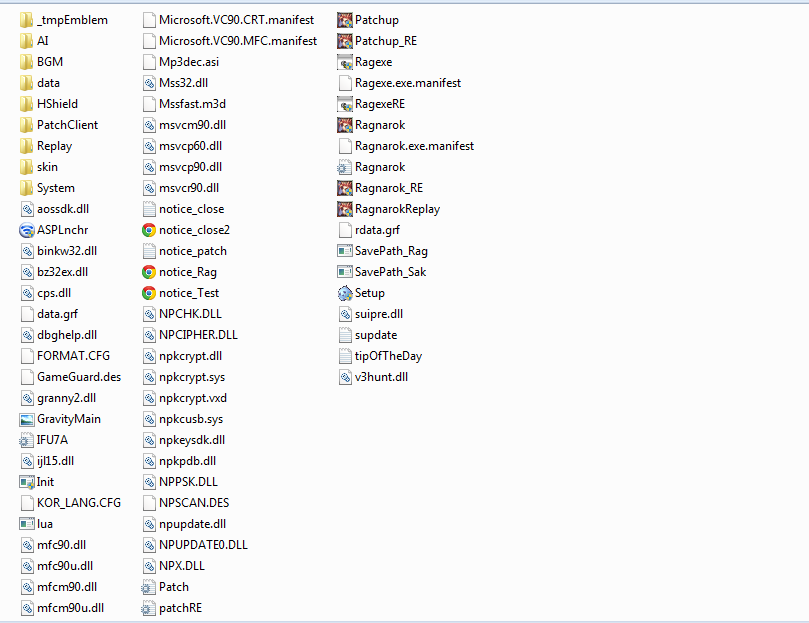809x623 pixels.
Task: Select the IFU7A gear icon
Action: pos(26,440)
